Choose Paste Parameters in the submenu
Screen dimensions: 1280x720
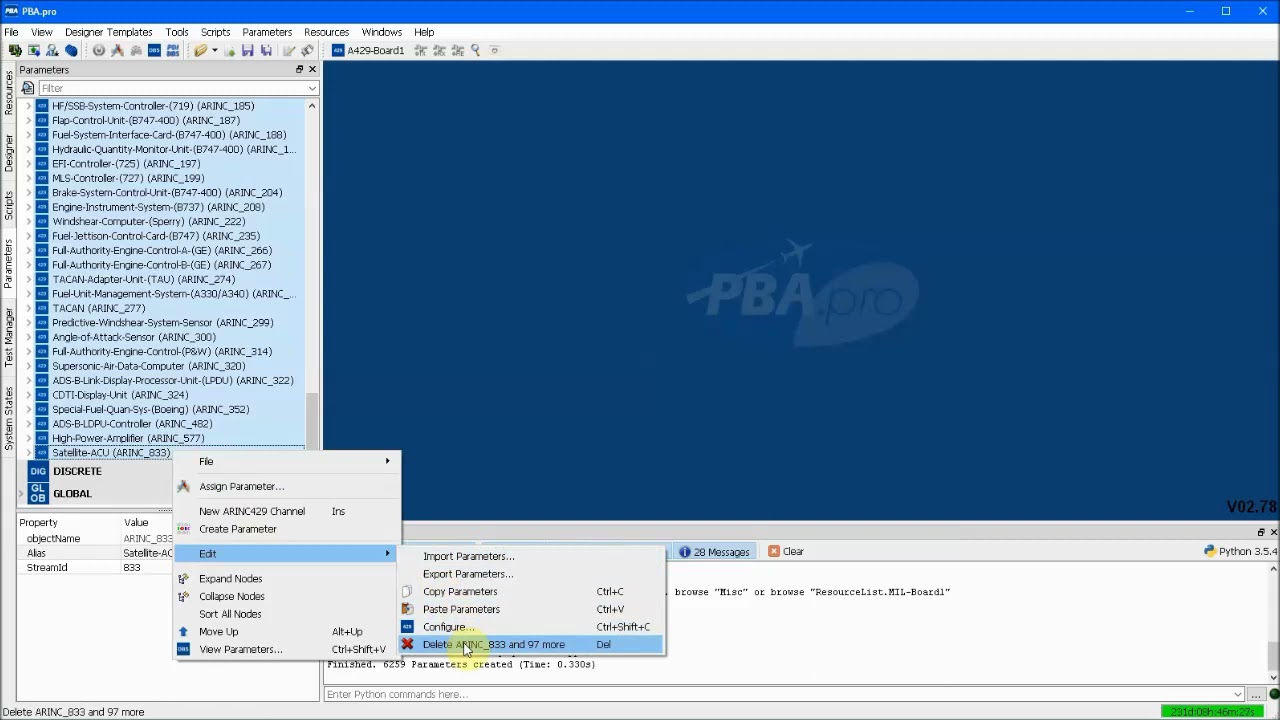531,609
